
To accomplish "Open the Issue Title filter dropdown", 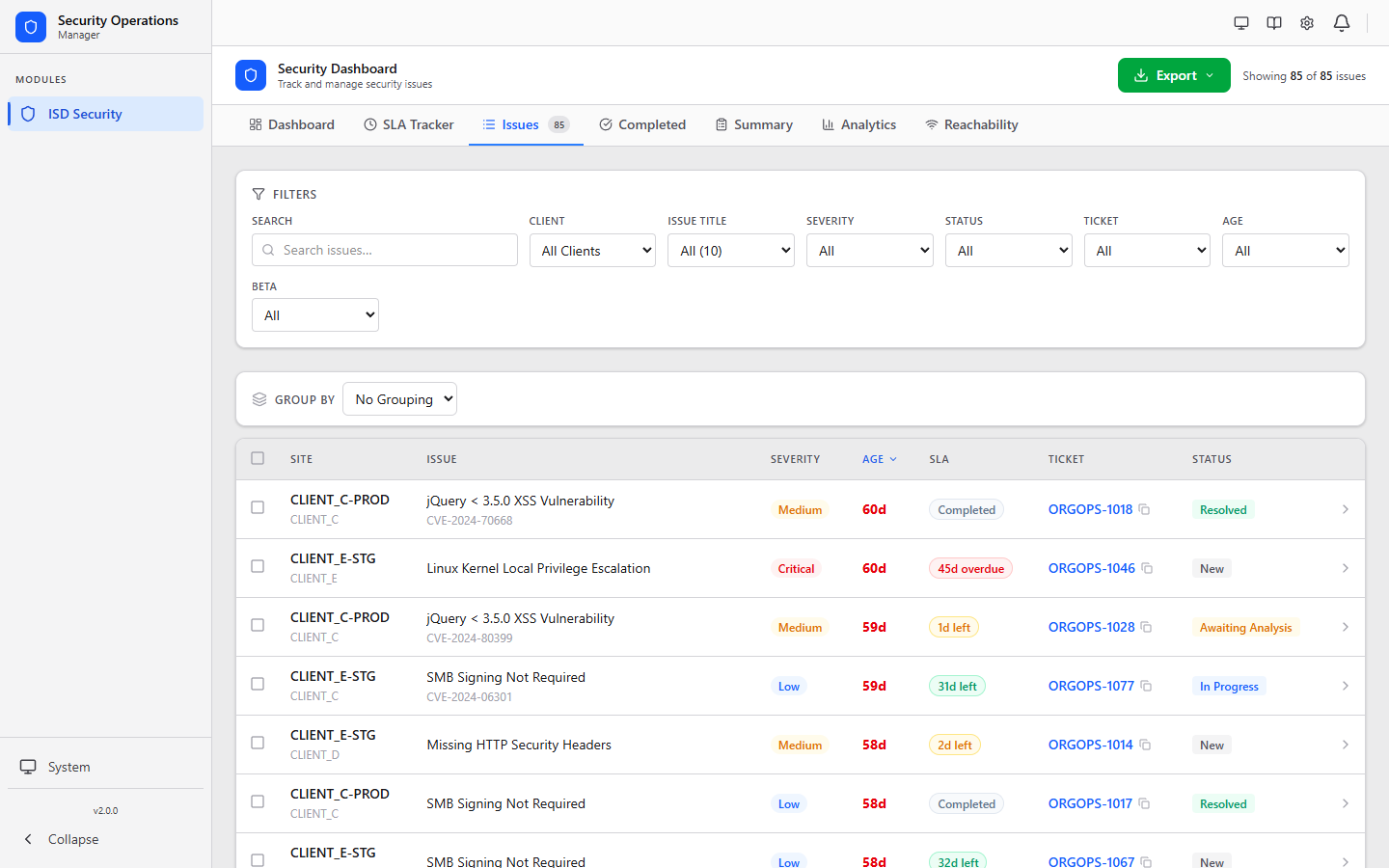I will (x=731, y=251).
